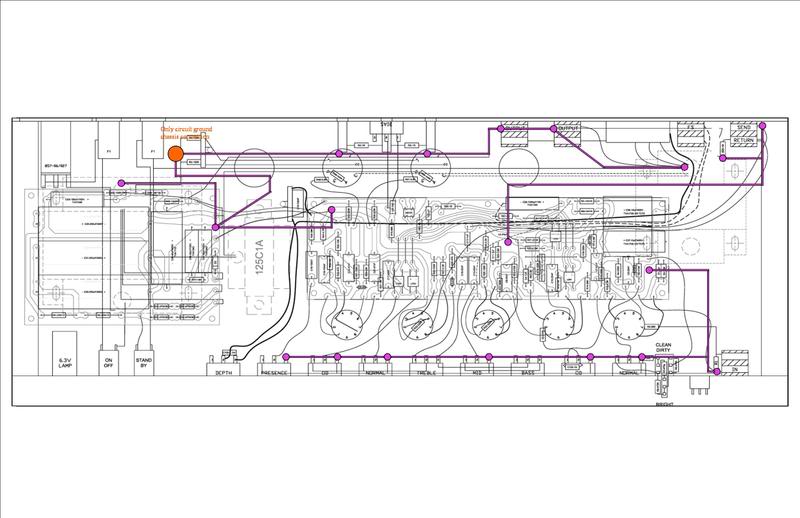The width and height of the screenshot is (800, 518).
Task: Click the ON OFF power switch box
Action: tap(109, 364)
